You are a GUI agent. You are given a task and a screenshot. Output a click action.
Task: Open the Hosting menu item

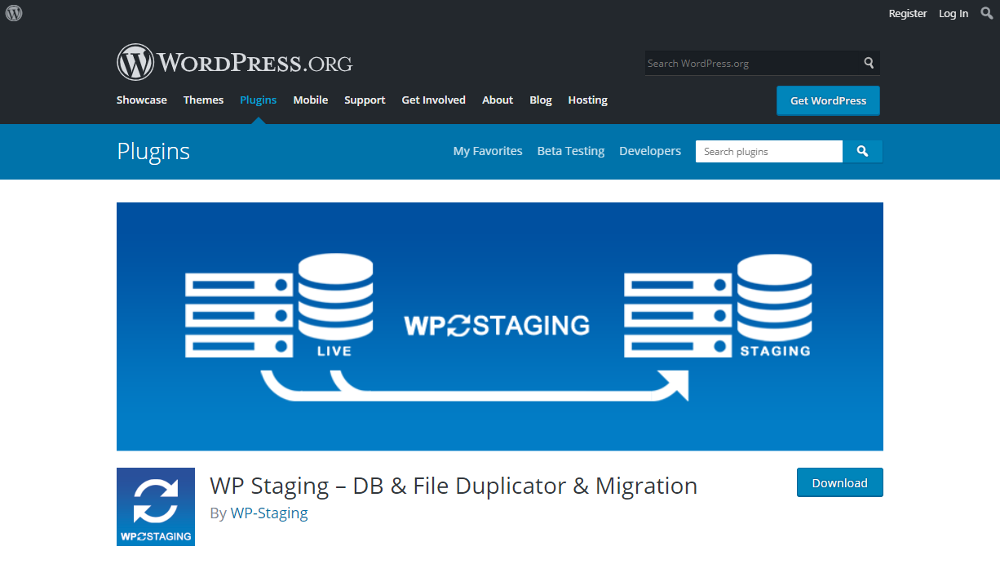tap(587, 100)
